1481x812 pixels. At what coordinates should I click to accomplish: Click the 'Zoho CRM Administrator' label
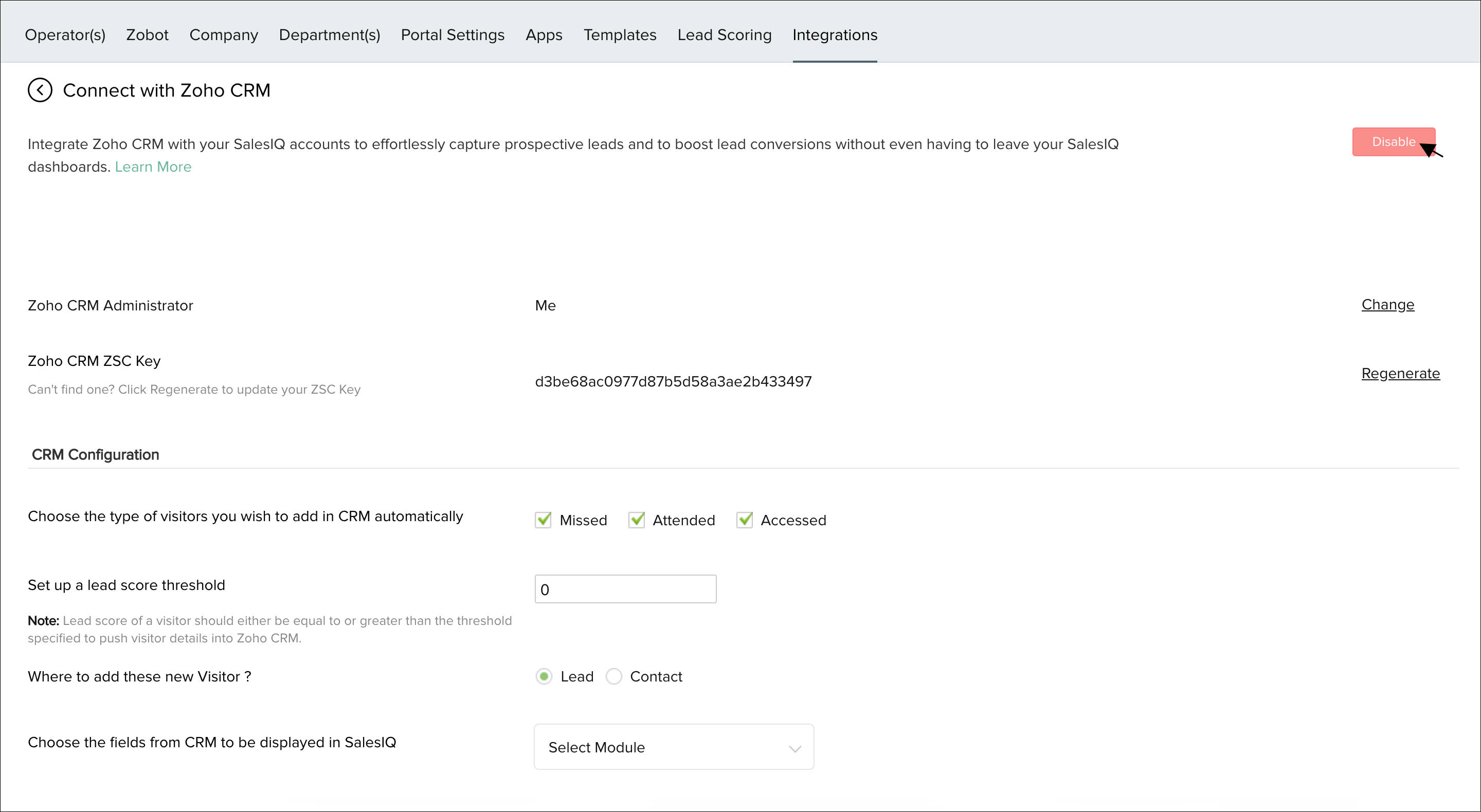[111, 306]
